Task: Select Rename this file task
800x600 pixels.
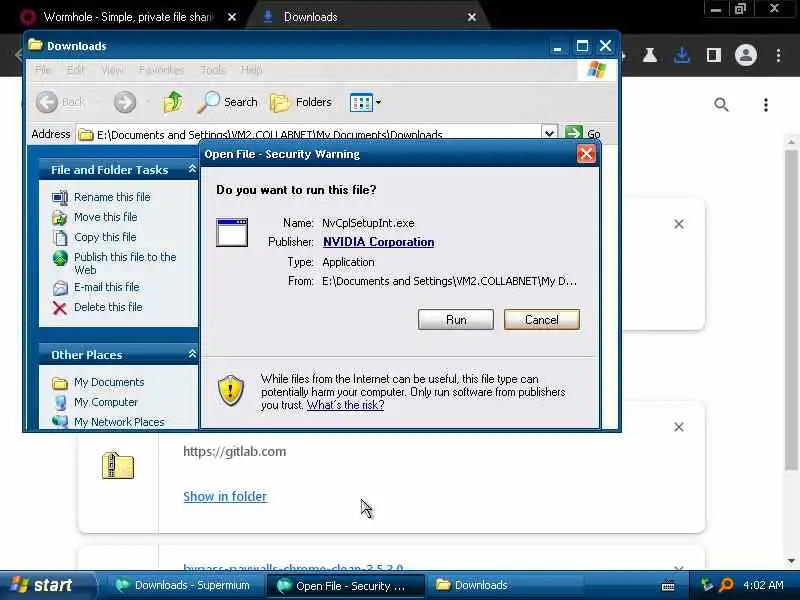Action: pos(112,197)
